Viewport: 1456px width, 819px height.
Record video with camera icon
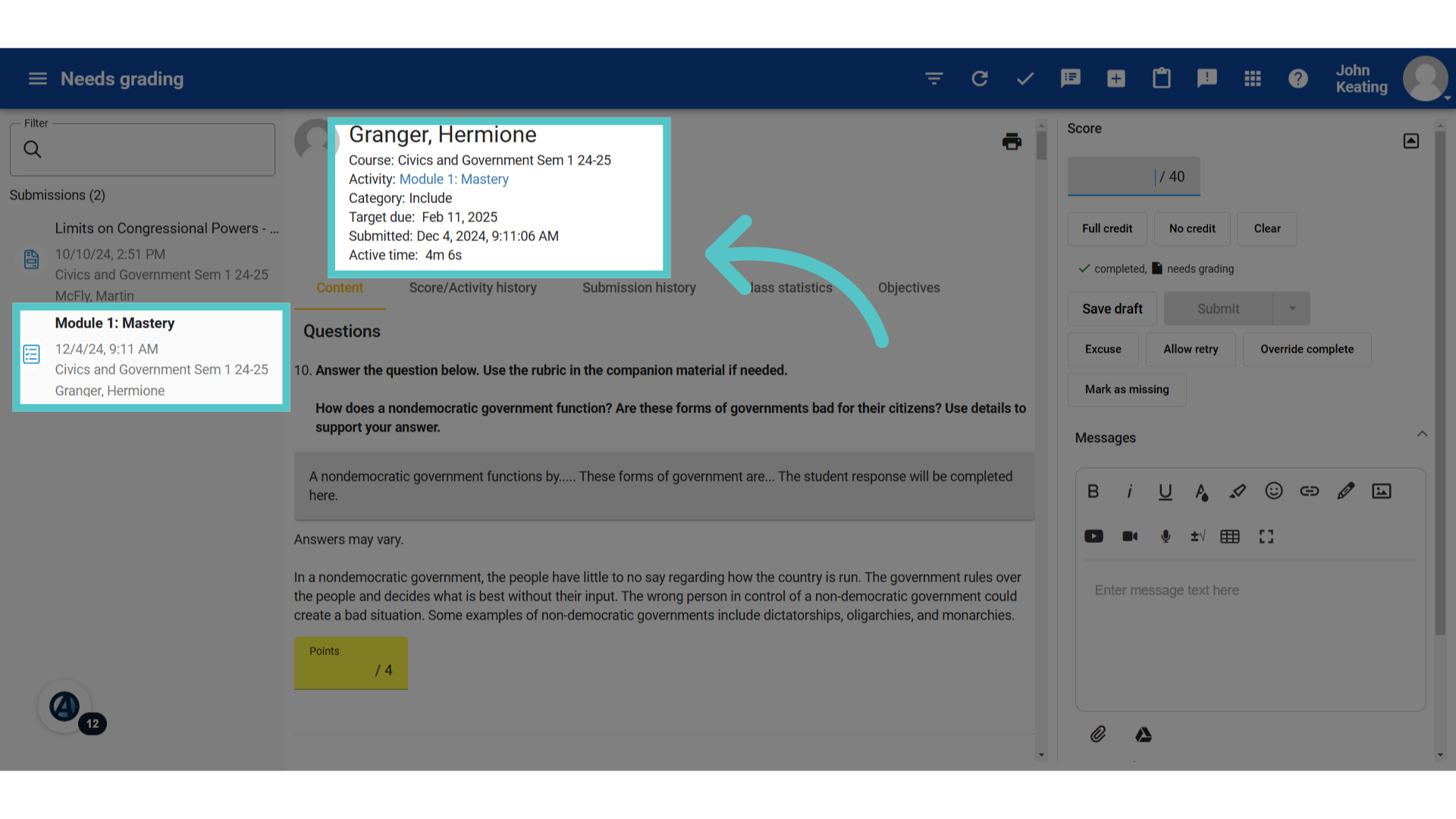tap(1130, 536)
